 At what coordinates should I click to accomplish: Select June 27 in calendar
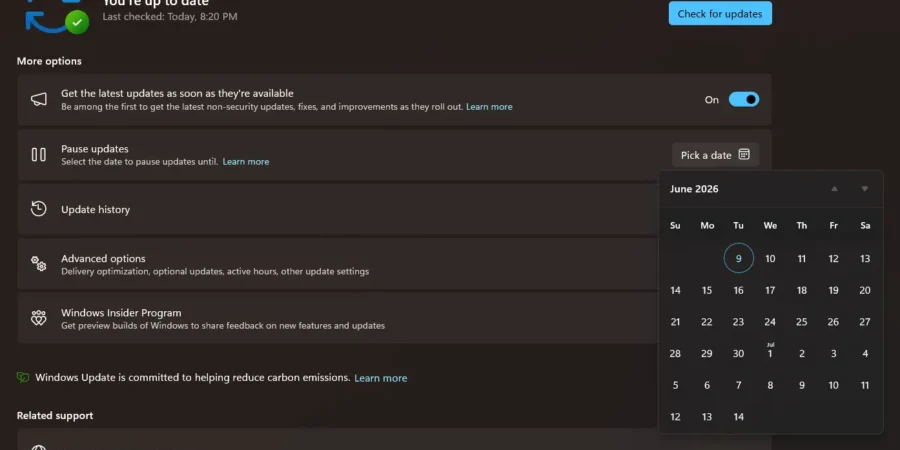865,322
